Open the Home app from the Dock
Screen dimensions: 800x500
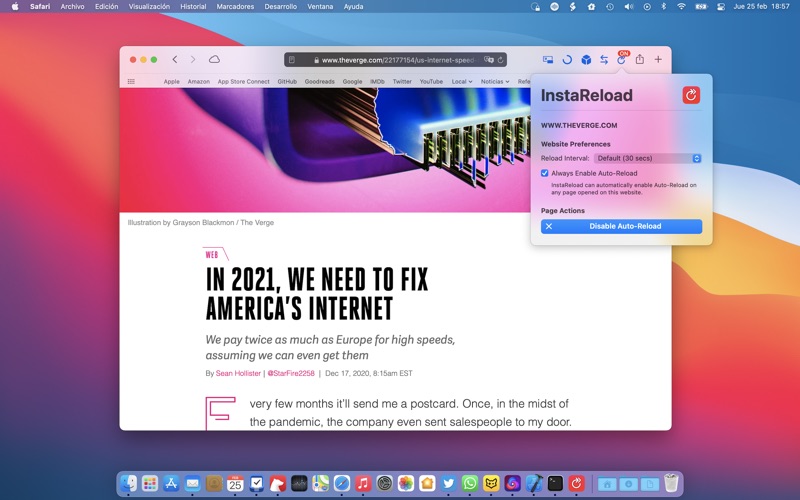click(x=427, y=483)
